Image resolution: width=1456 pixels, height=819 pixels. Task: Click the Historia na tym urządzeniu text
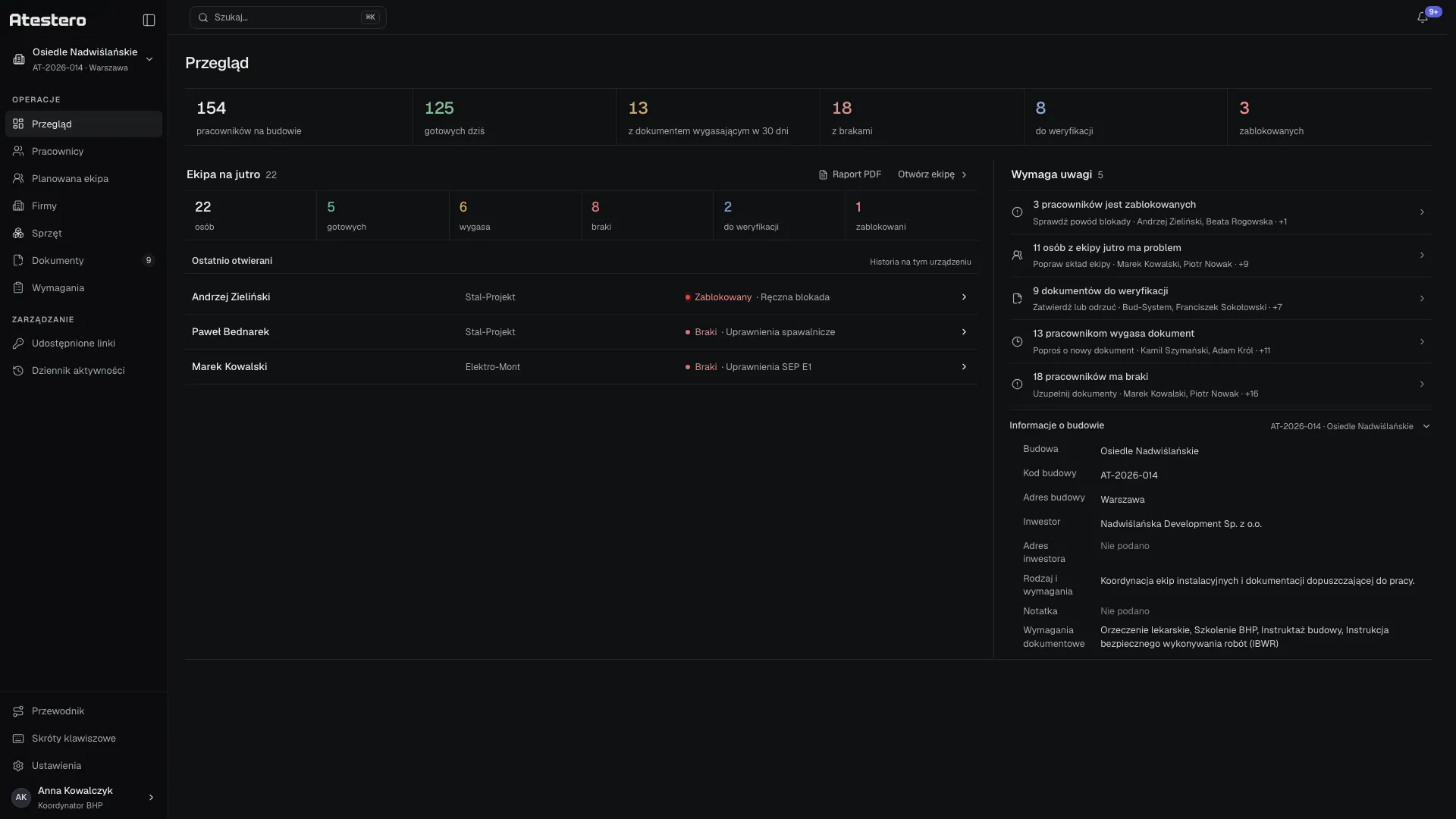pos(920,262)
